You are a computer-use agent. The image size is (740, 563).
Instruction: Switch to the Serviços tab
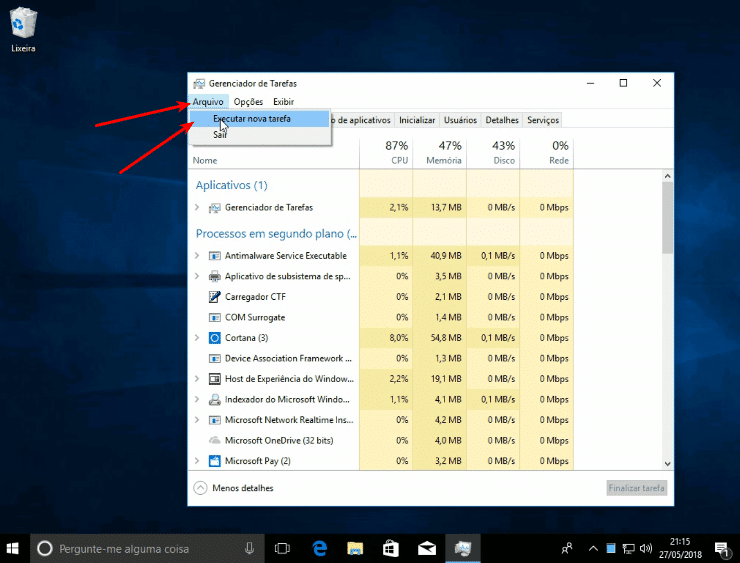(x=543, y=120)
